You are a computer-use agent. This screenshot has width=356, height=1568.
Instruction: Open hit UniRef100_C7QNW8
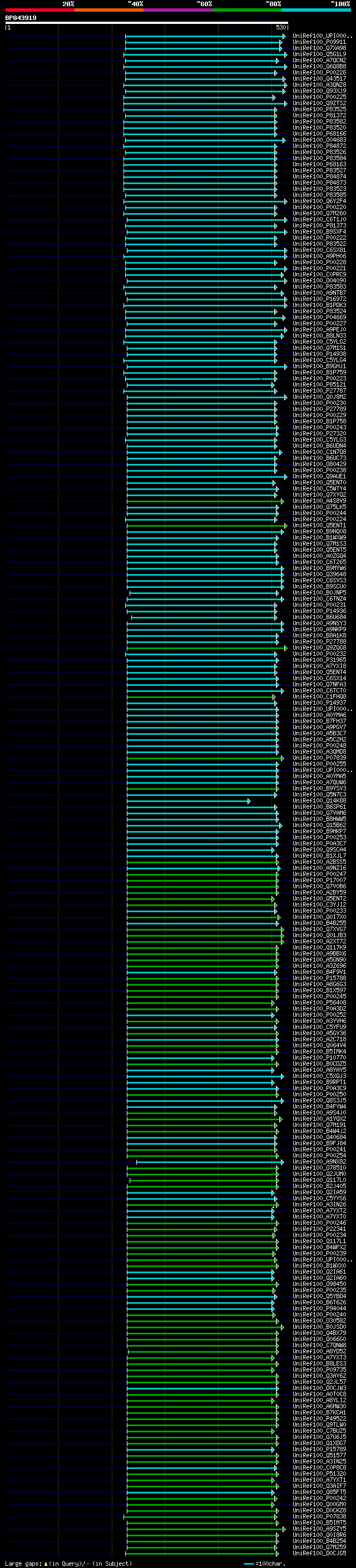click(x=319, y=1345)
